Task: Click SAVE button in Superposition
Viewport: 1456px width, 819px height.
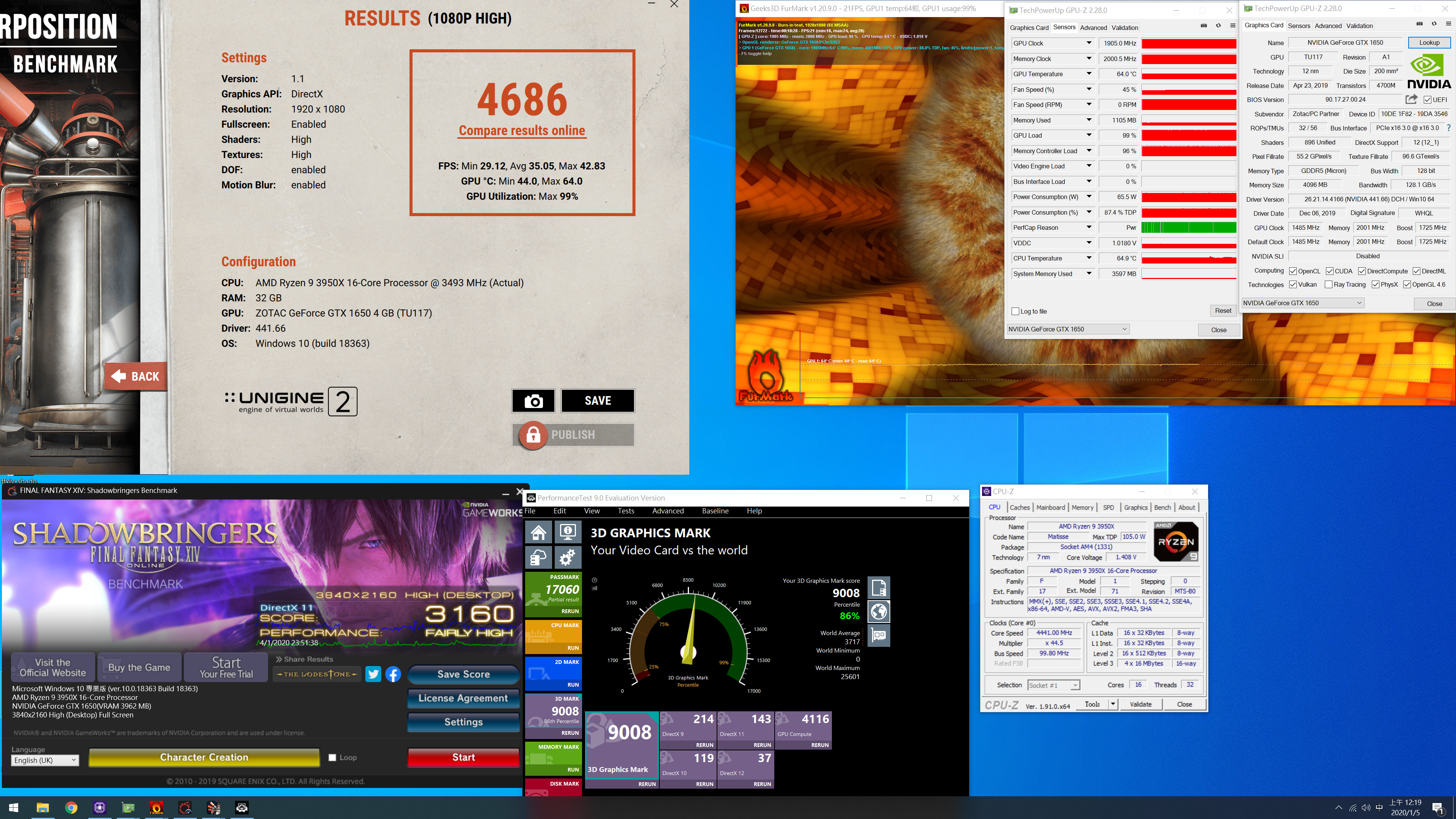Action: click(598, 401)
